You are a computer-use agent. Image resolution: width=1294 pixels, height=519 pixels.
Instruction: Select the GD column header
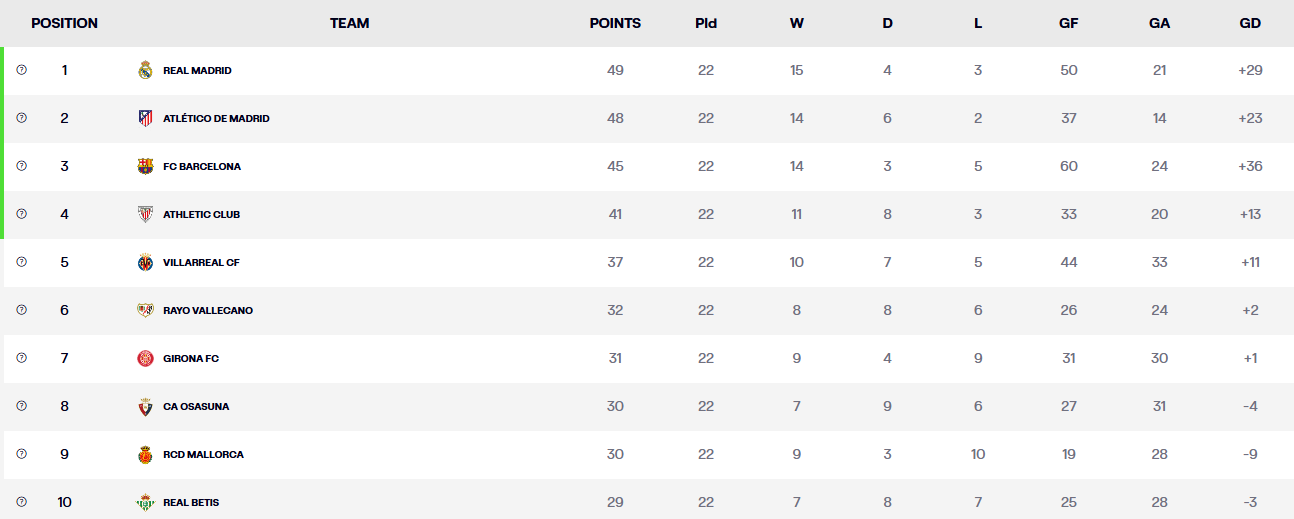pos(1250,23)
